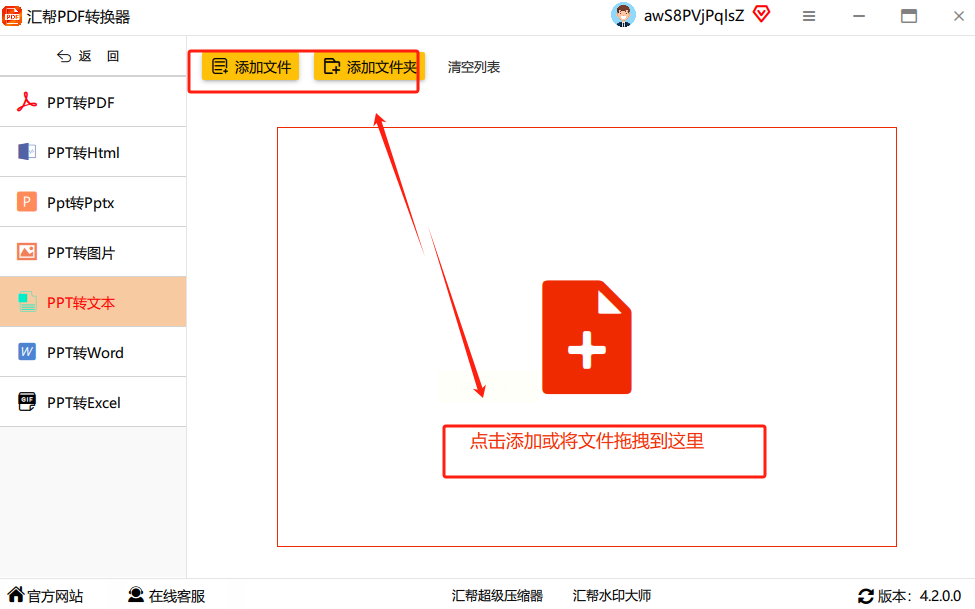Image resolution: width=975 pixels, height=609 pixels.
Task: Open 在线客服 support link
Action: [x=167, y=595]
